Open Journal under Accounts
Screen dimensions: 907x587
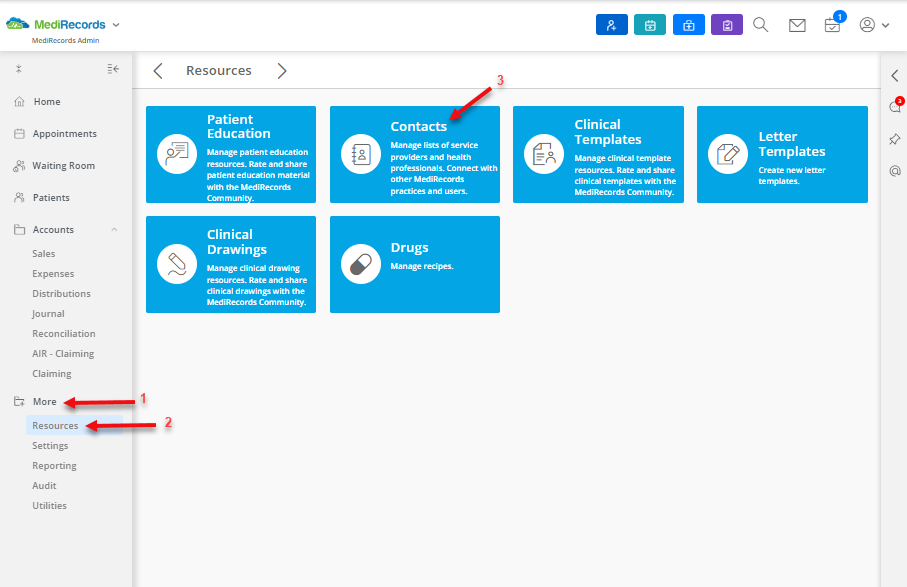(x=48, y=313)
